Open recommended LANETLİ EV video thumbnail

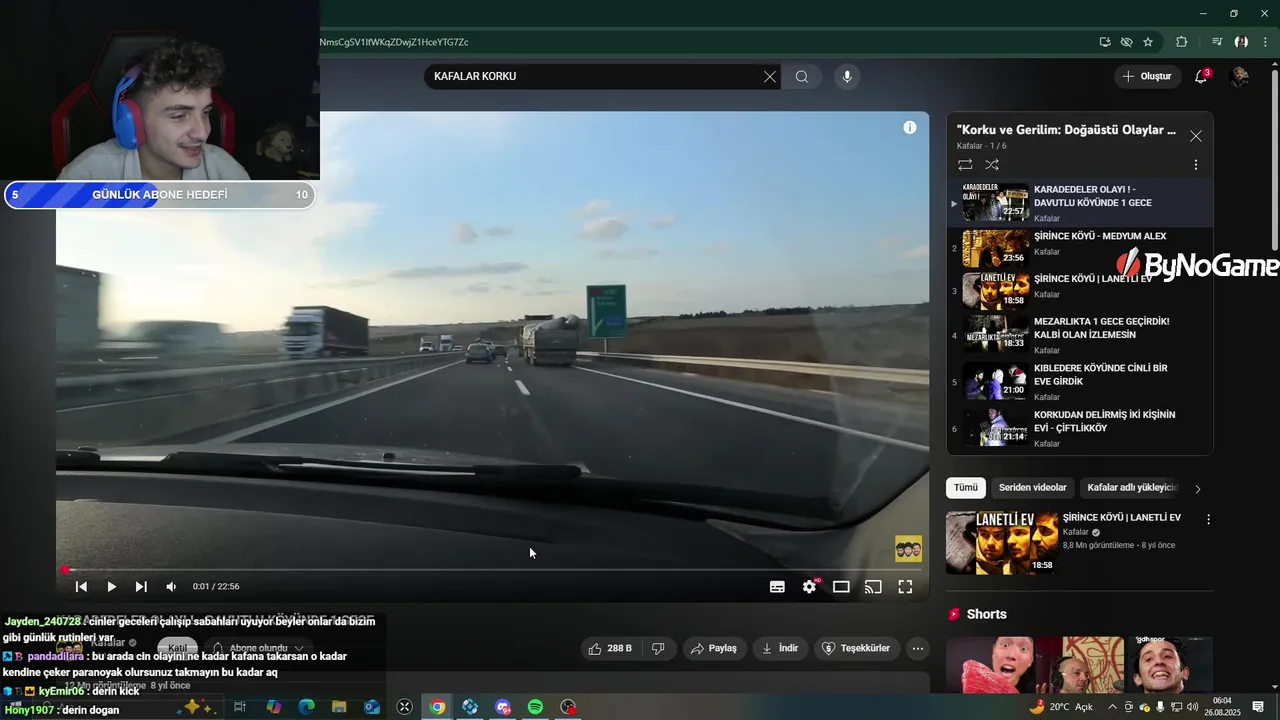pyautogui.click(x=1002, y=543)
